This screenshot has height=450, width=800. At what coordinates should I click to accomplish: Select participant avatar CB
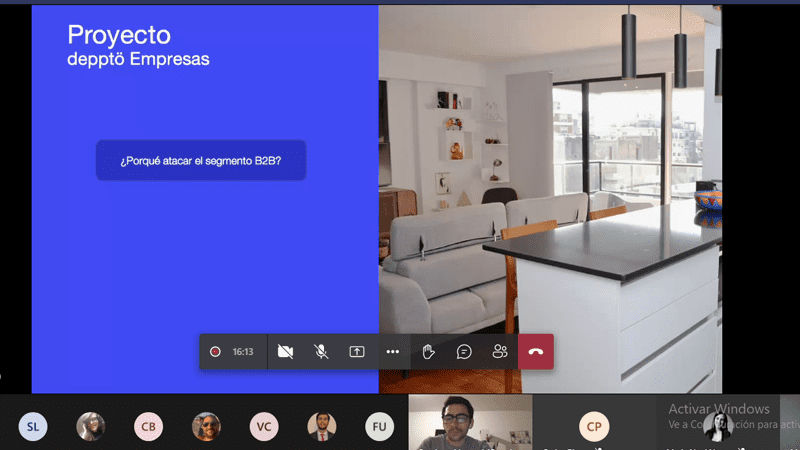click(x=148, y=427)
